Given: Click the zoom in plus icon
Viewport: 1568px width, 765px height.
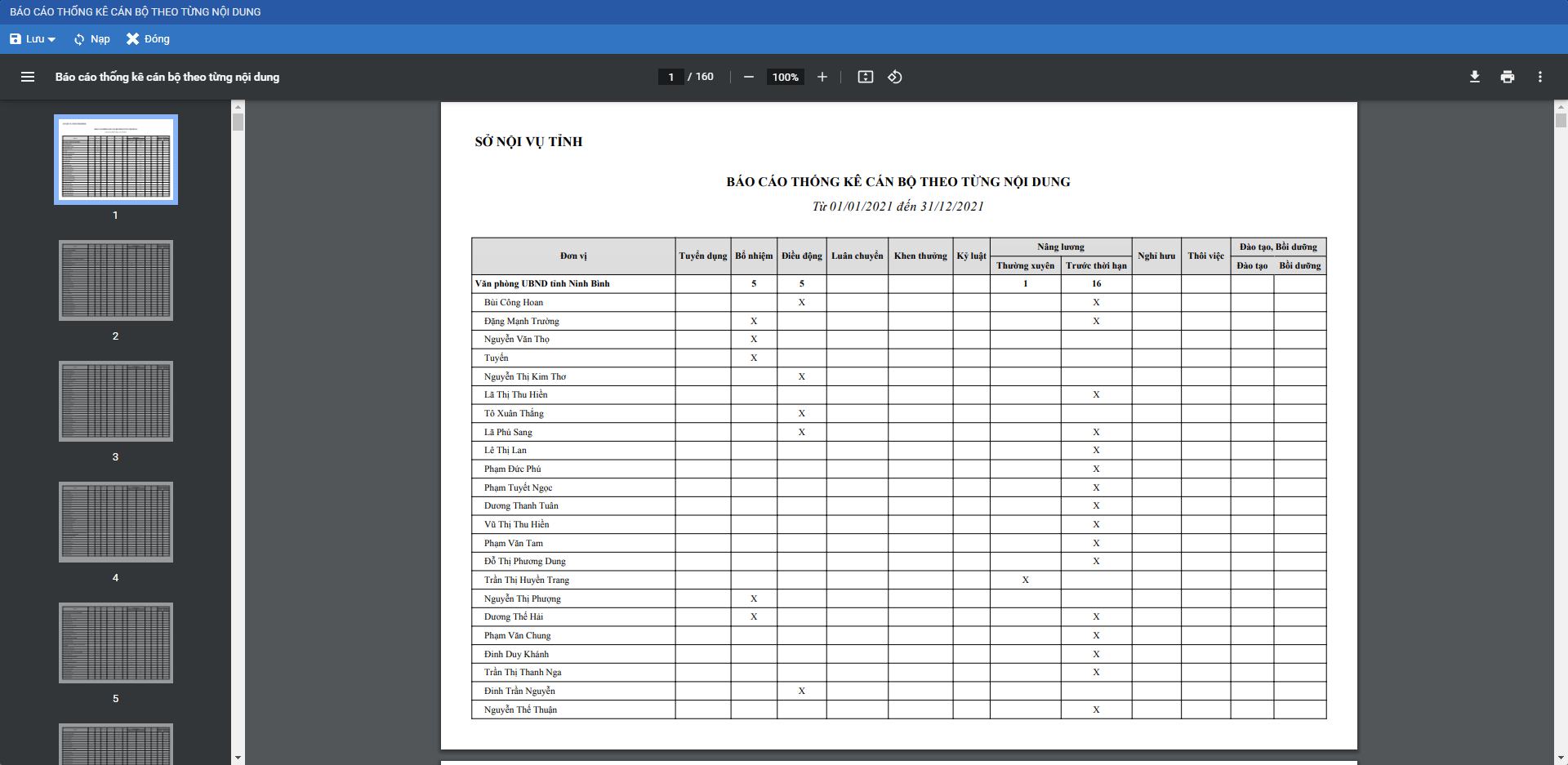Looking at the screenshot, I should tap(822, 77).
